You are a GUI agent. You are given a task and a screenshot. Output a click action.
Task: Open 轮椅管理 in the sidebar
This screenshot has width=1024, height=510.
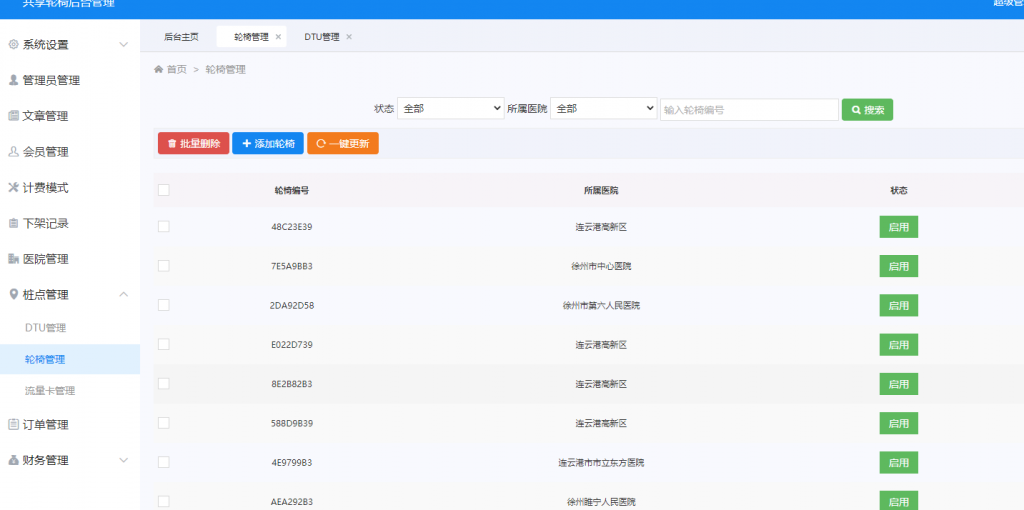pyautogui.click(x=70, y=359)
